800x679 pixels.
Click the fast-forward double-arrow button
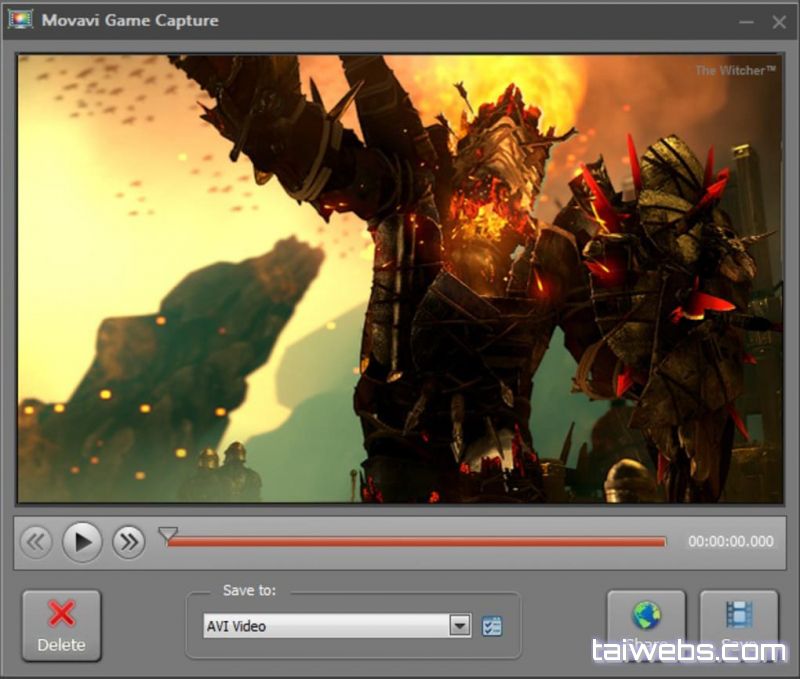(x=129, y=542)
